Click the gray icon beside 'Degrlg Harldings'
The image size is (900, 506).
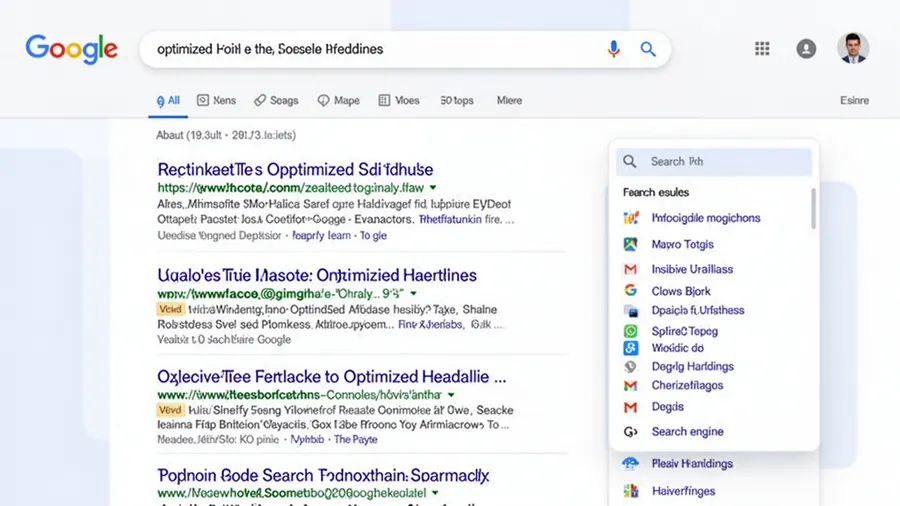[631, 367]
